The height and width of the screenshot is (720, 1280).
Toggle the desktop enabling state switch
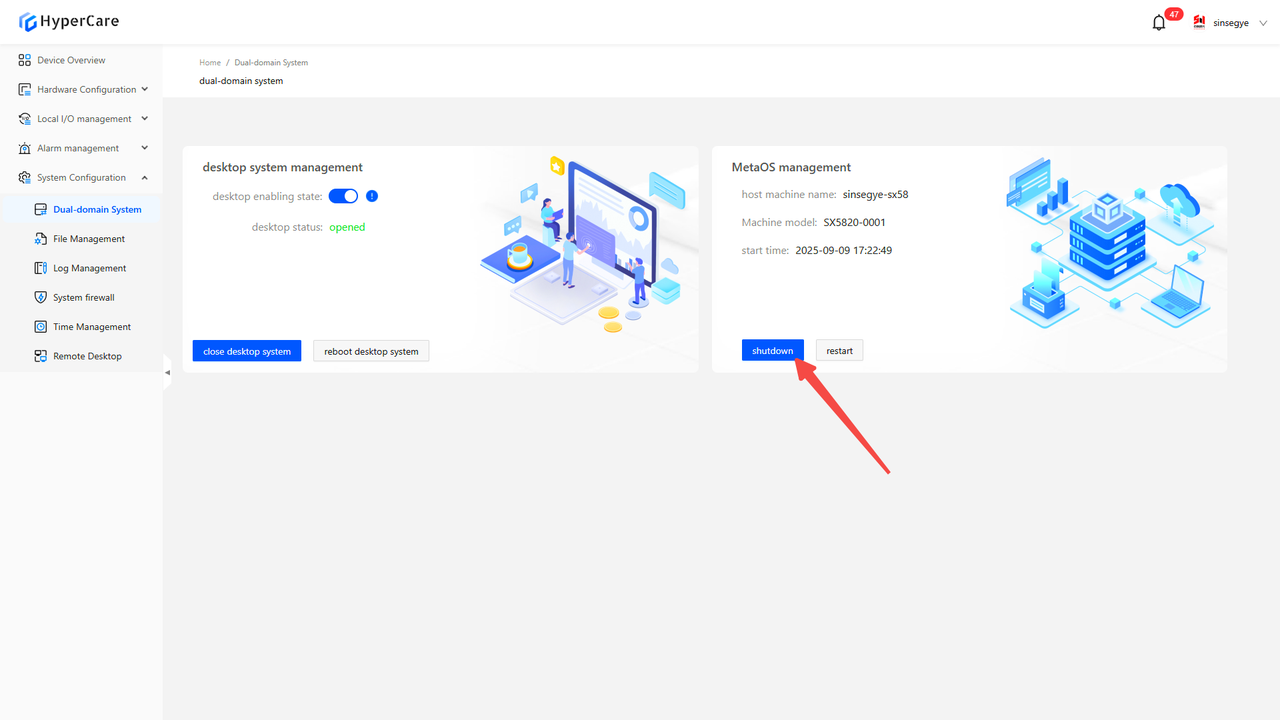tap(343, 196)
